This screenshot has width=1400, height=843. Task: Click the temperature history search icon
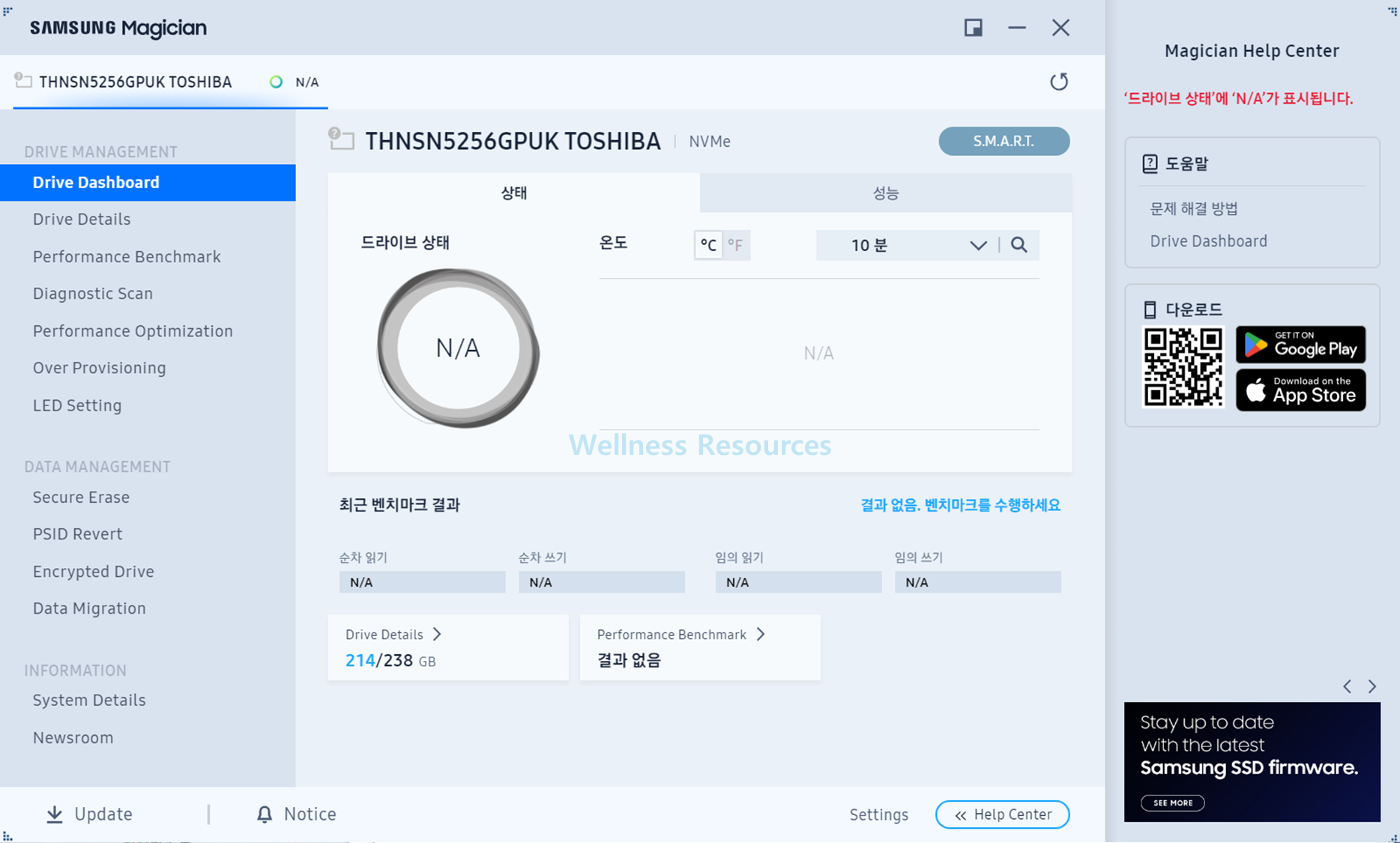coord(1019,245)
